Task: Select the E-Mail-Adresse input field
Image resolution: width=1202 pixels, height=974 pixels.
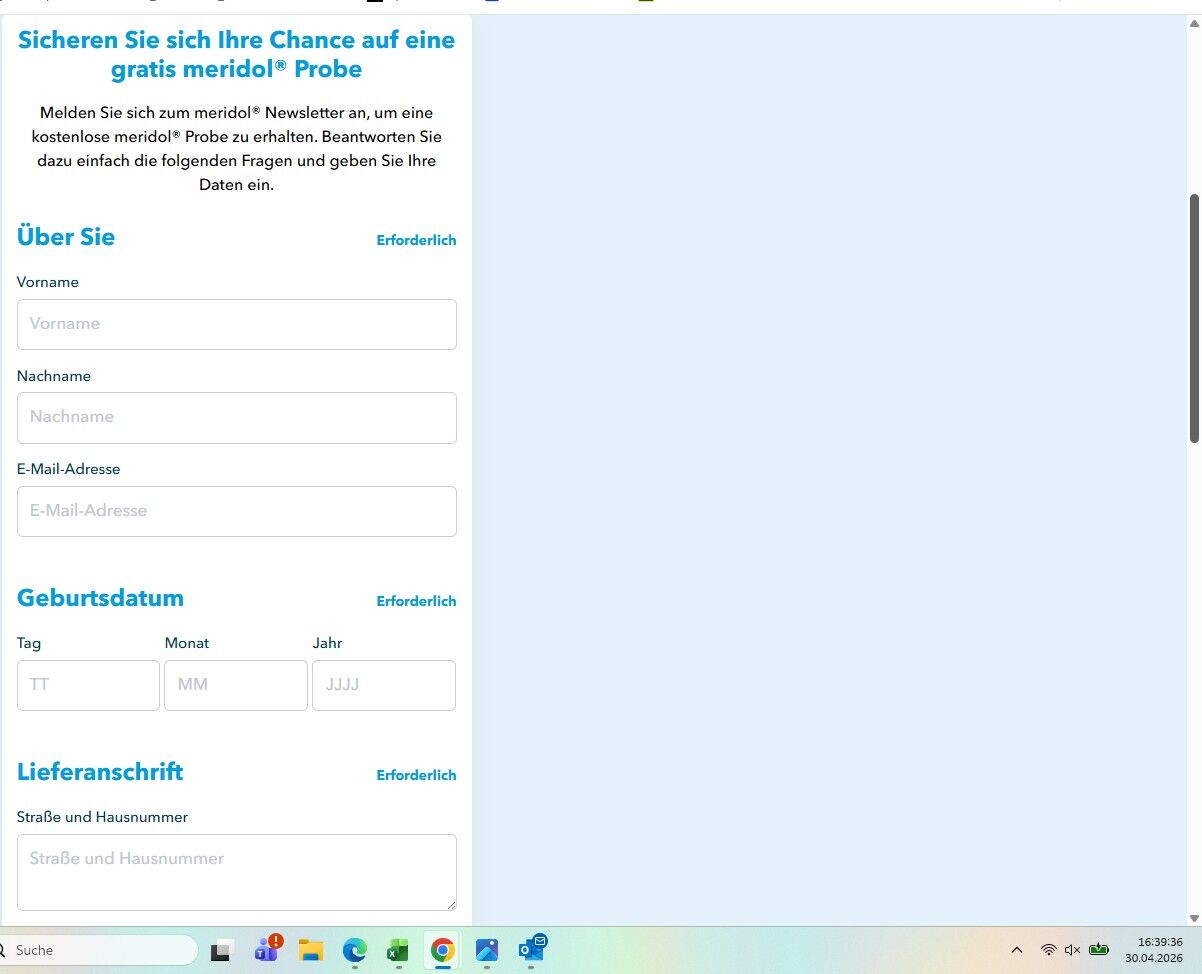Action: 236,511
